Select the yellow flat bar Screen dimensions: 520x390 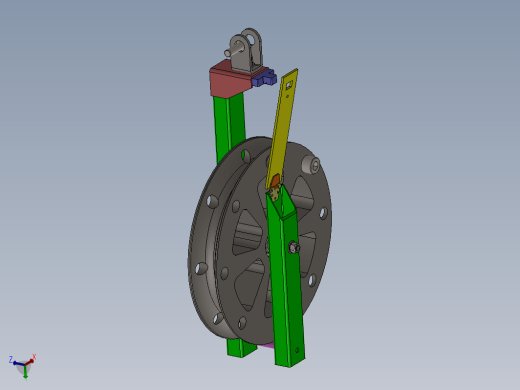coord(283,127)
